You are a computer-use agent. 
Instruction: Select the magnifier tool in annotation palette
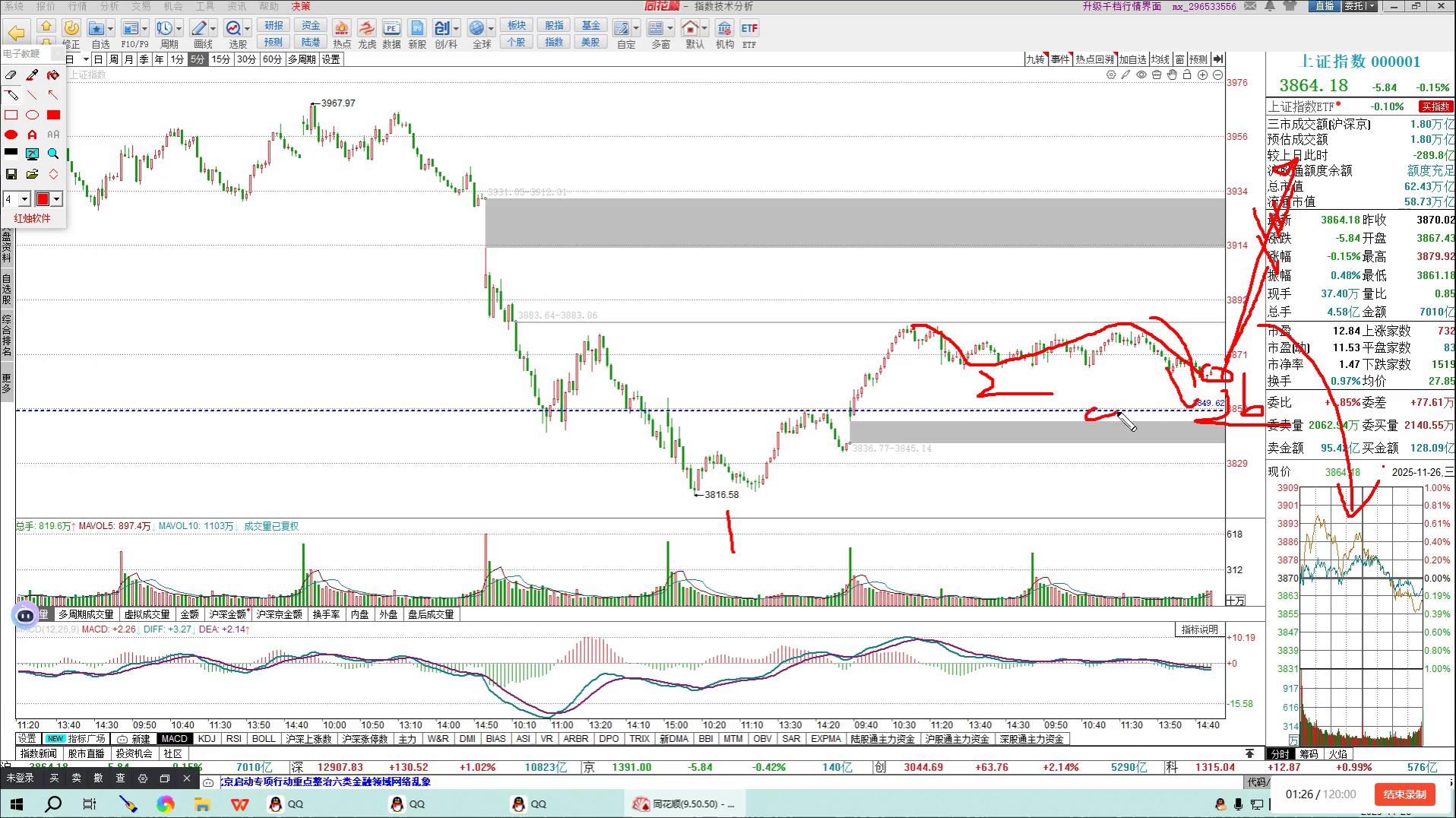point(53,154)
